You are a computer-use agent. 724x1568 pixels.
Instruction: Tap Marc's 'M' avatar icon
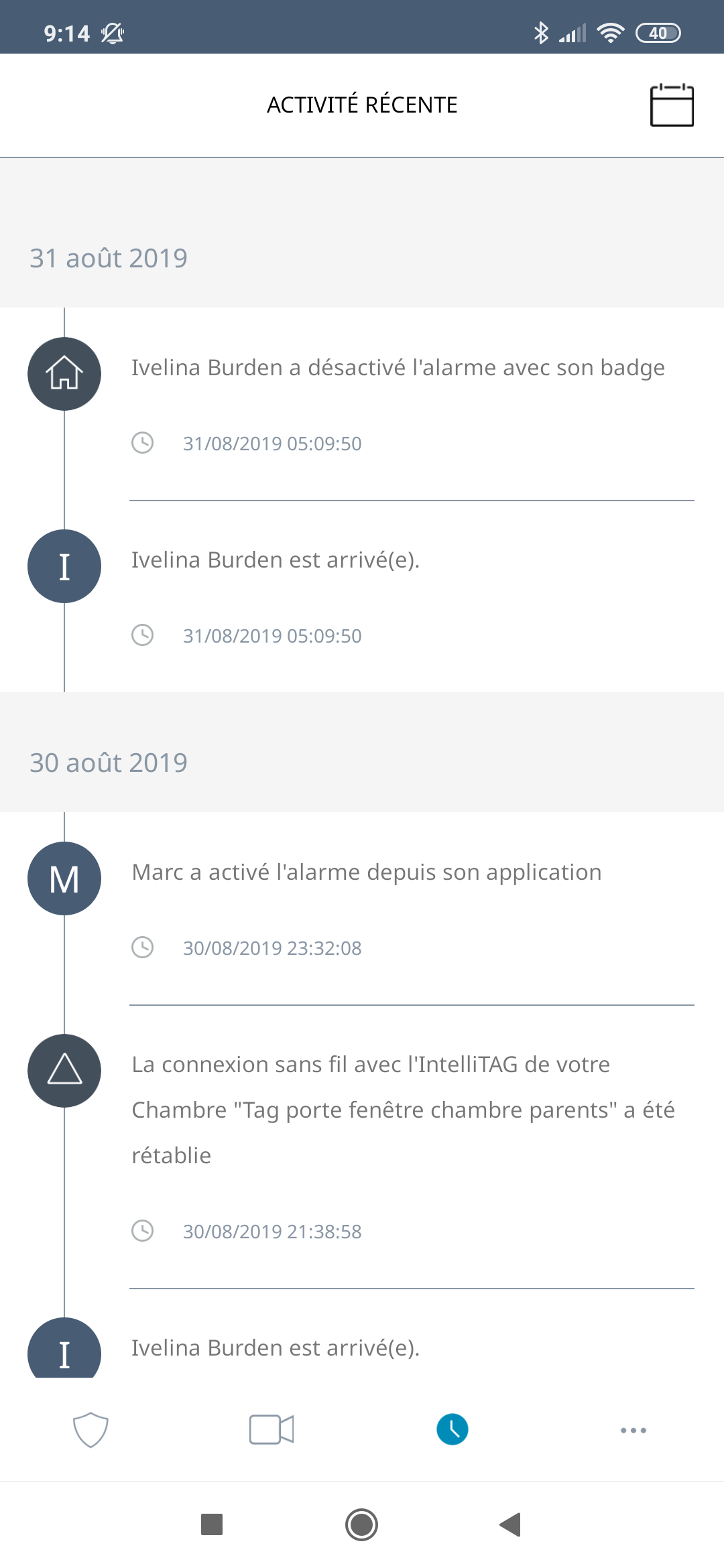64,878
